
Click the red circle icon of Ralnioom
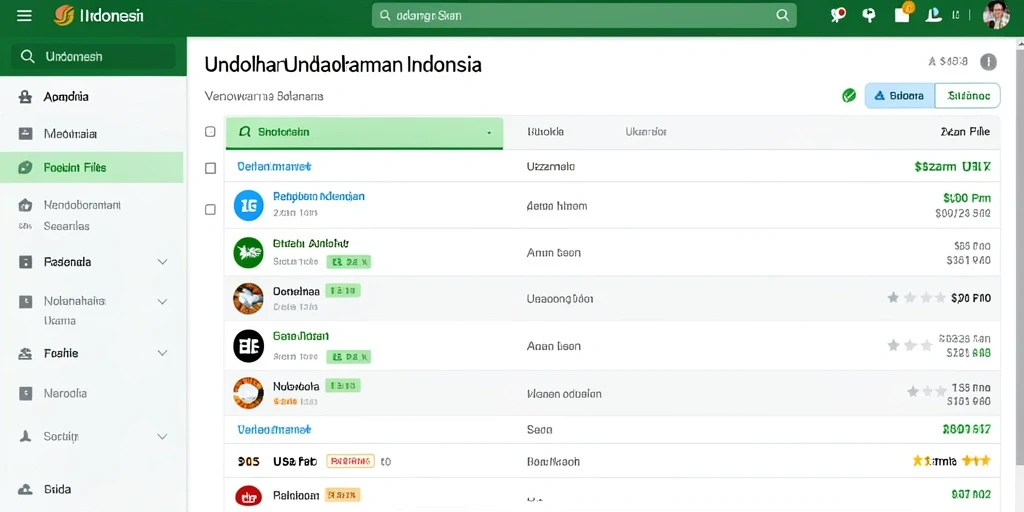point(248,496)
